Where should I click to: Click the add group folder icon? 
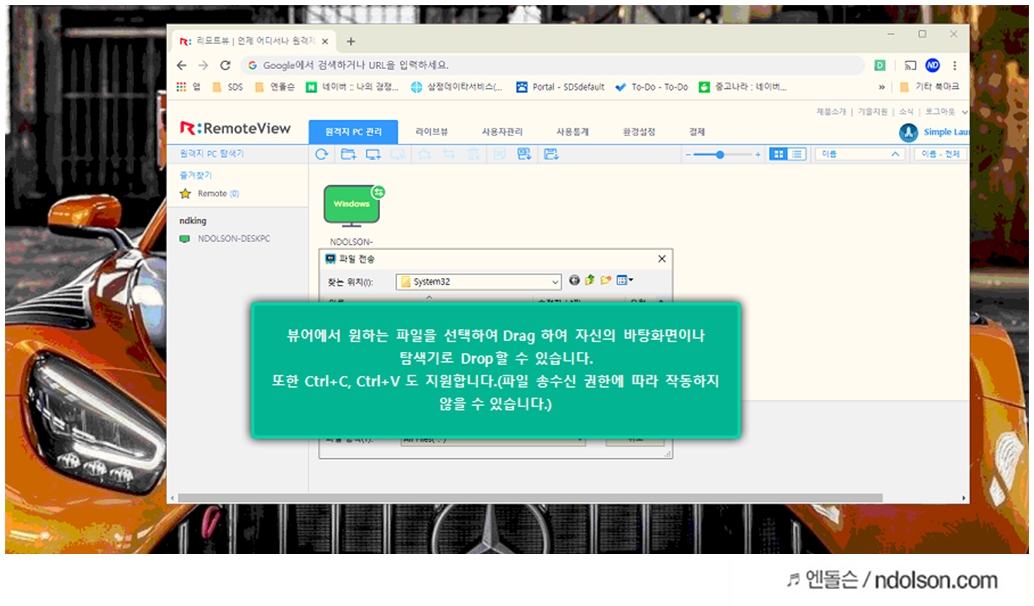point(348,154)
